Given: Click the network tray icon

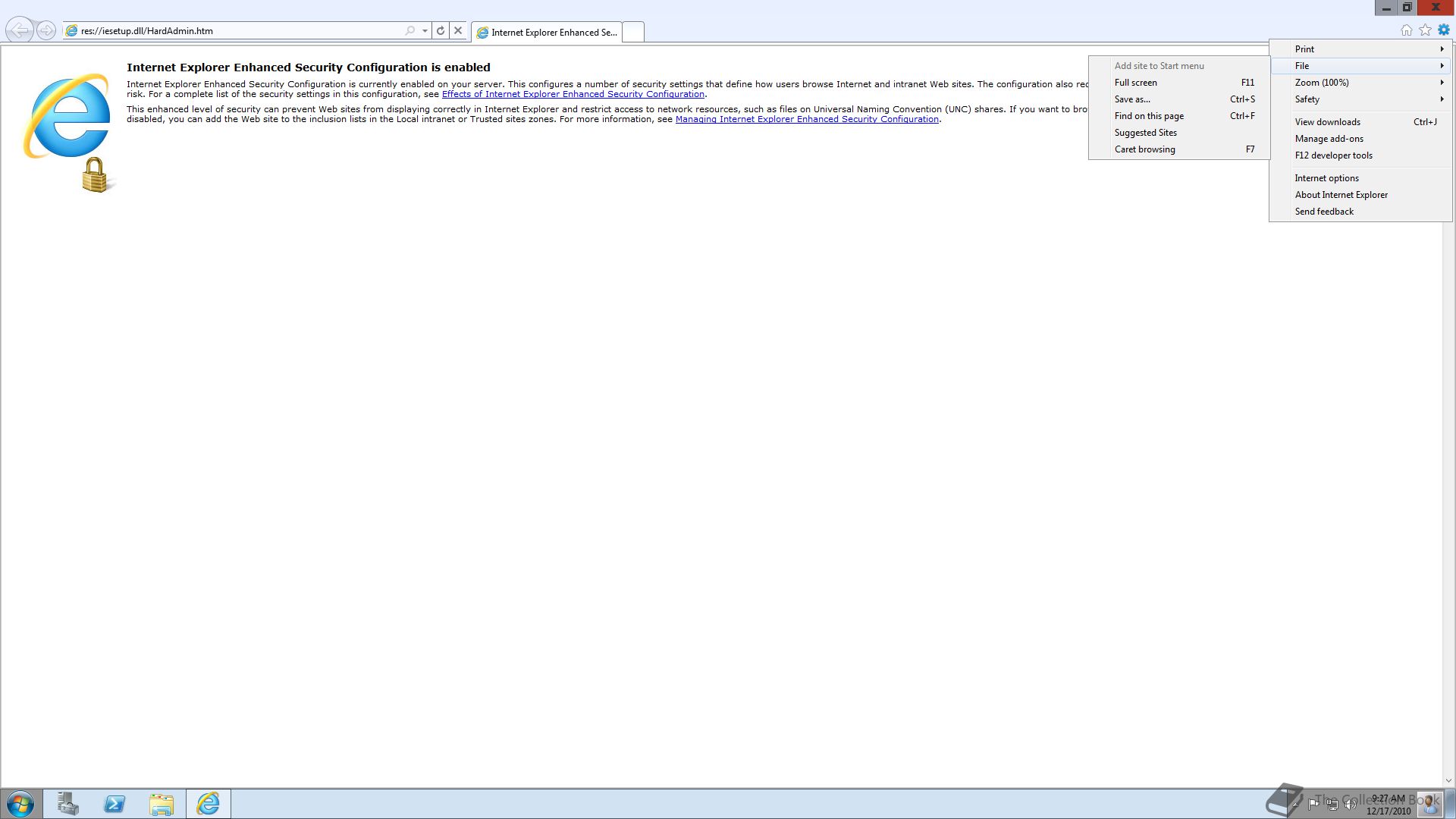Looking at the screenshot, I should [x=1332, y=805].
